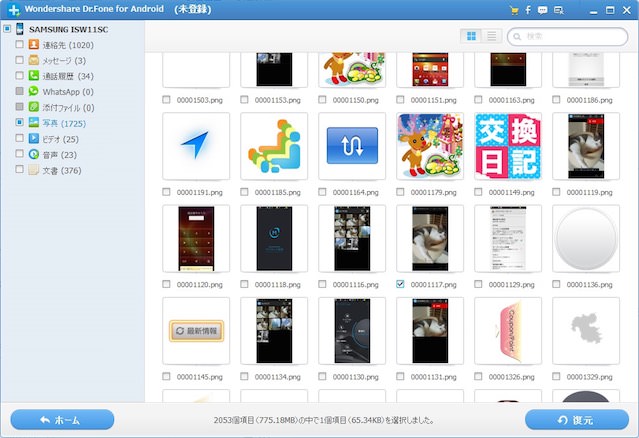The width and height of the screenshot is (639, 438).
Task: Select the CouponPoint thumbnail 00001326.png
Action: 508,331
